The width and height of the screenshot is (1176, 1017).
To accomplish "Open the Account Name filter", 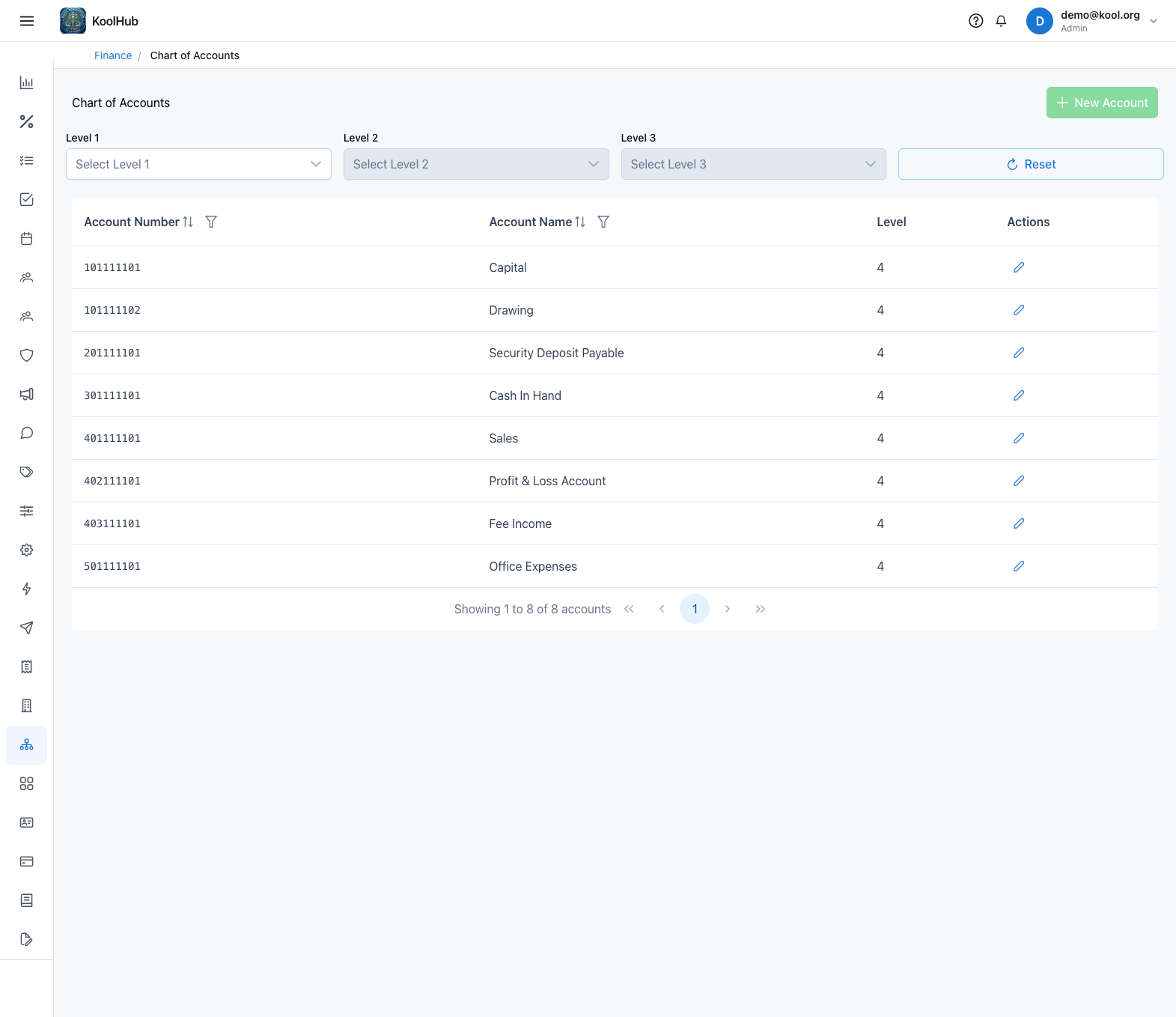I will [603, 222].
